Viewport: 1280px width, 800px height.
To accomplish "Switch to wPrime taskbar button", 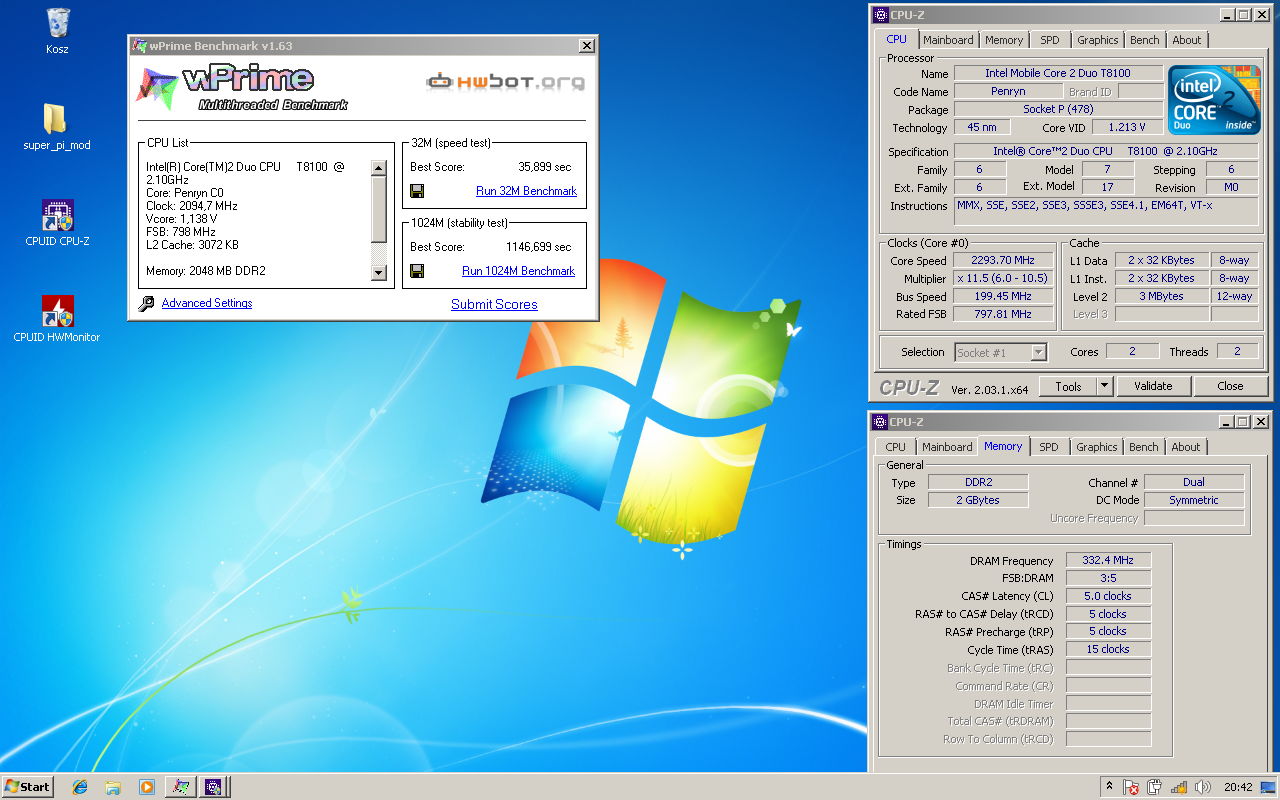I will coord(180,787).
